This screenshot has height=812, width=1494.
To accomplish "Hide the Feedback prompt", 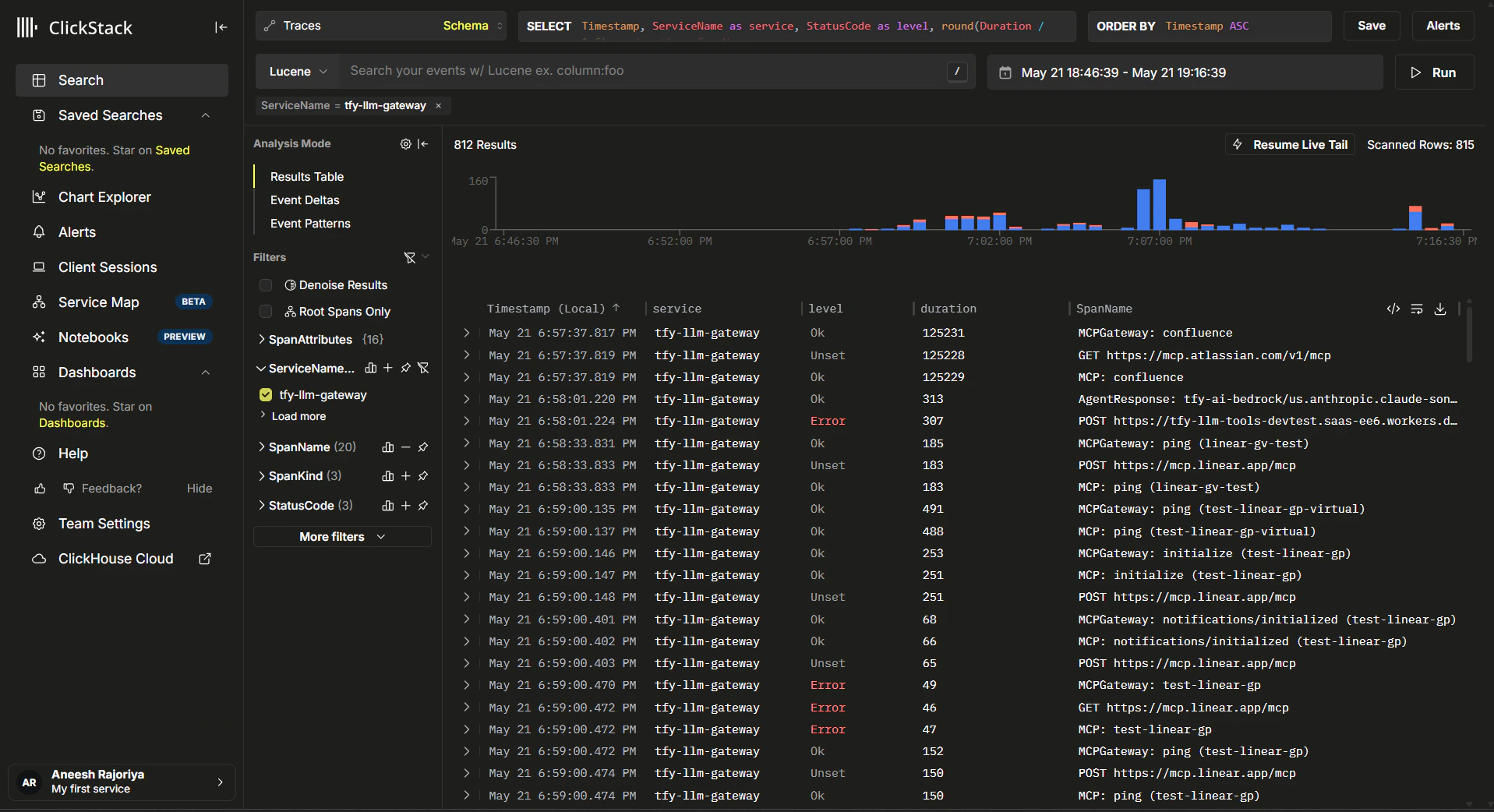I will pyautogui.click(x=200, y=489).
